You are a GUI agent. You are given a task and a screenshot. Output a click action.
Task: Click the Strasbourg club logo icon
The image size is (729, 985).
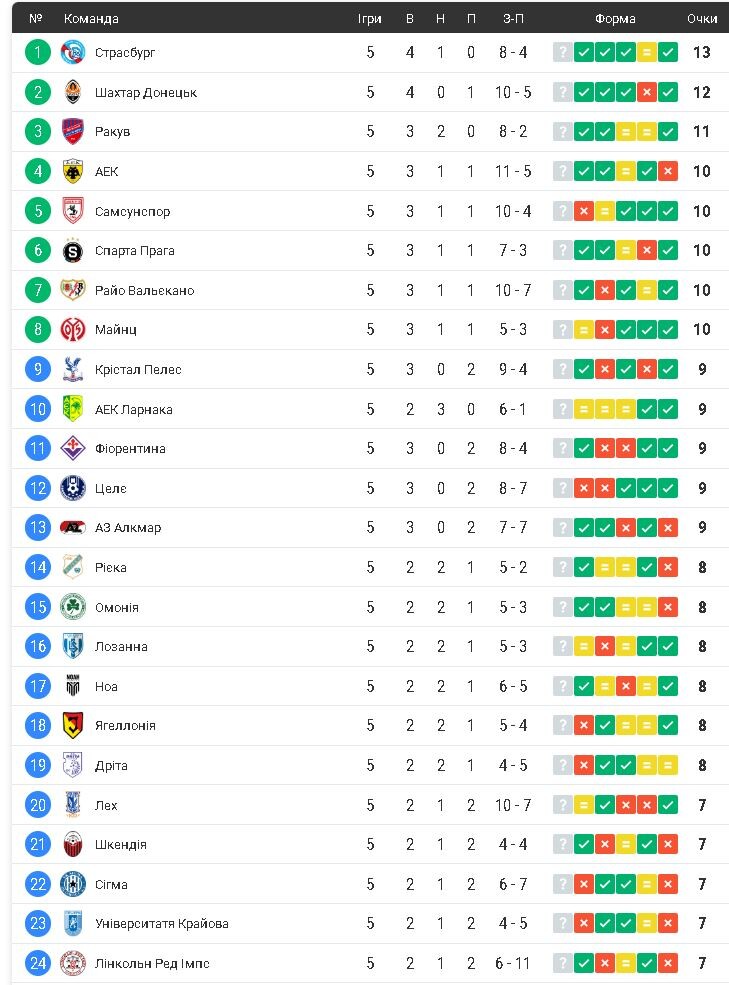(x=73, y=53)
